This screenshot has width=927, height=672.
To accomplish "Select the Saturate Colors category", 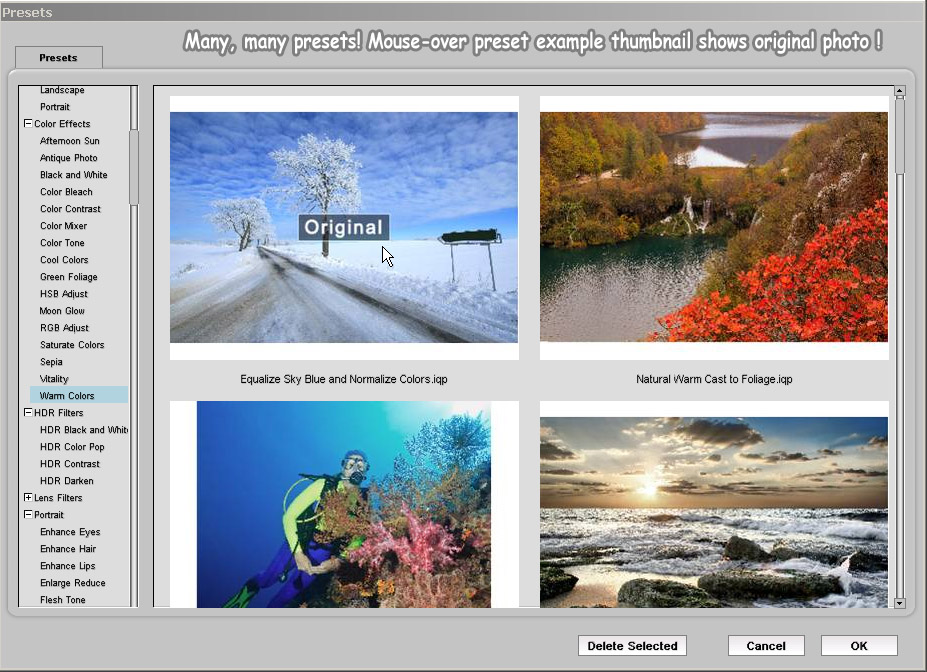I will click(72, 345).
